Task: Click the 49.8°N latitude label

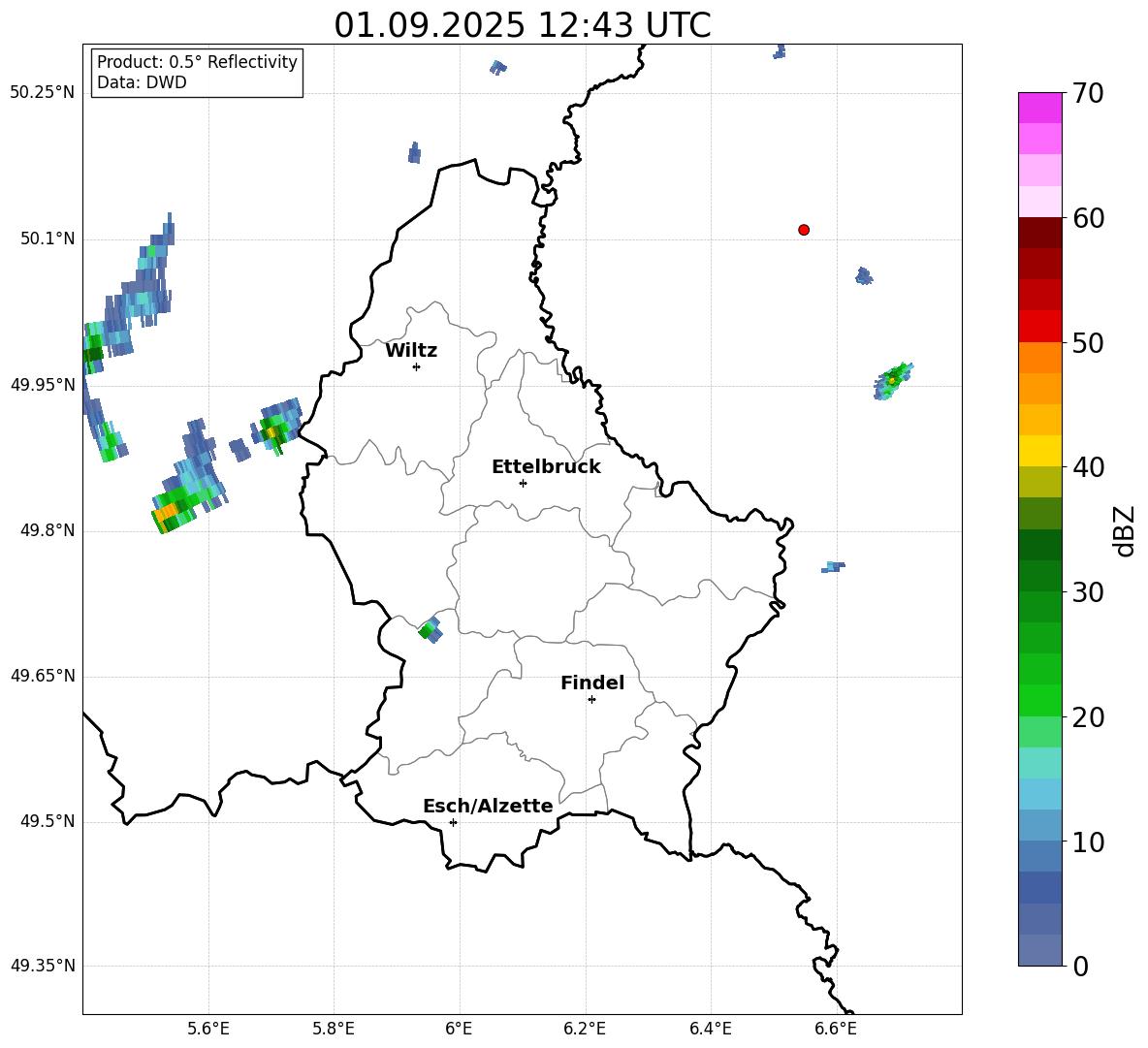Action: pyautogui.click(x=48, y=530)
